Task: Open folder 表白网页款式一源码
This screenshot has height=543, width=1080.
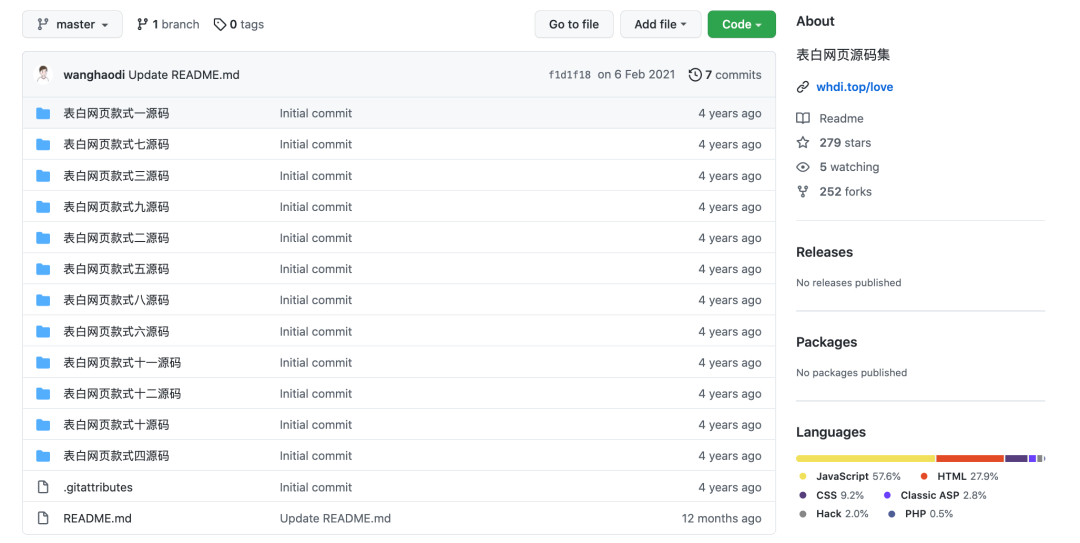Action: tap(116, 113)
